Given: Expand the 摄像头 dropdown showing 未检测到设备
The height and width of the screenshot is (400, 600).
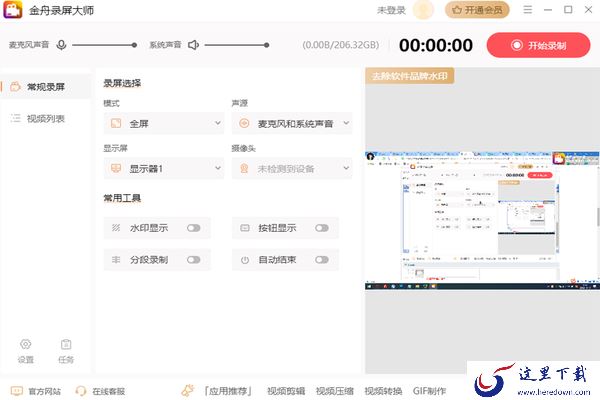Looking at the screenshot, I should coord(292,168).
